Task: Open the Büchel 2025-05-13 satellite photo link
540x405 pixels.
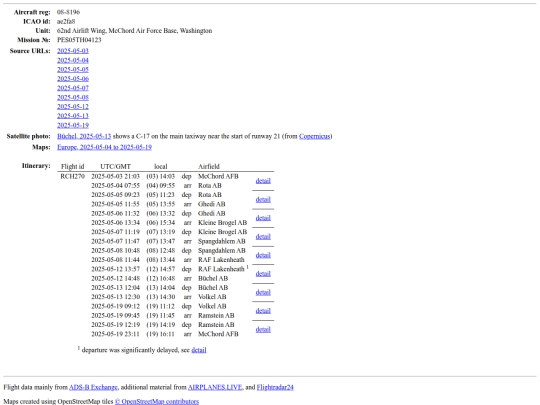Action: coord(84,136)
